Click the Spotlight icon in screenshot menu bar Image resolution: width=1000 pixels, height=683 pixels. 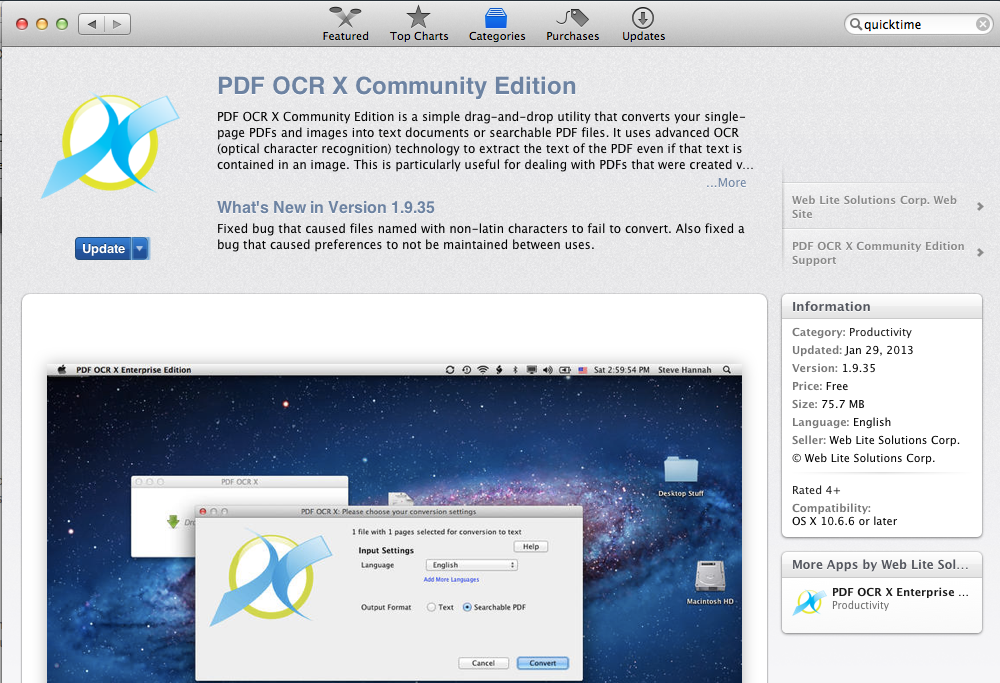pyautogui.click(x=727, y=370)
